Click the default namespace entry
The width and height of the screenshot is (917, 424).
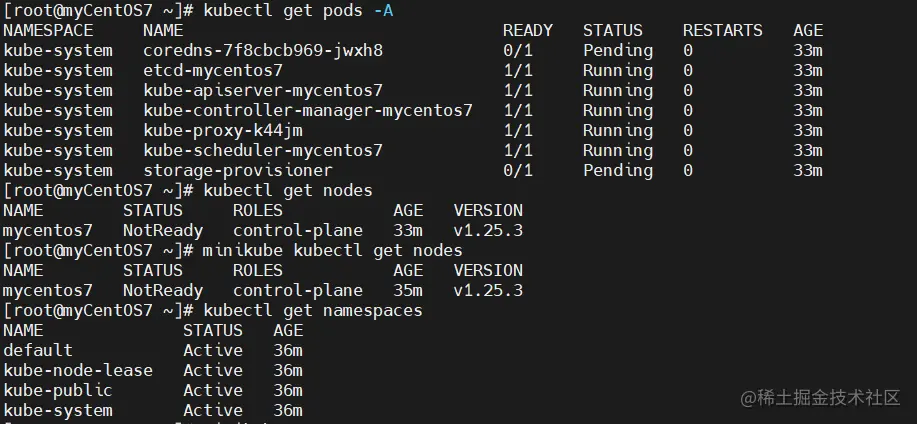tap(37, 350)
